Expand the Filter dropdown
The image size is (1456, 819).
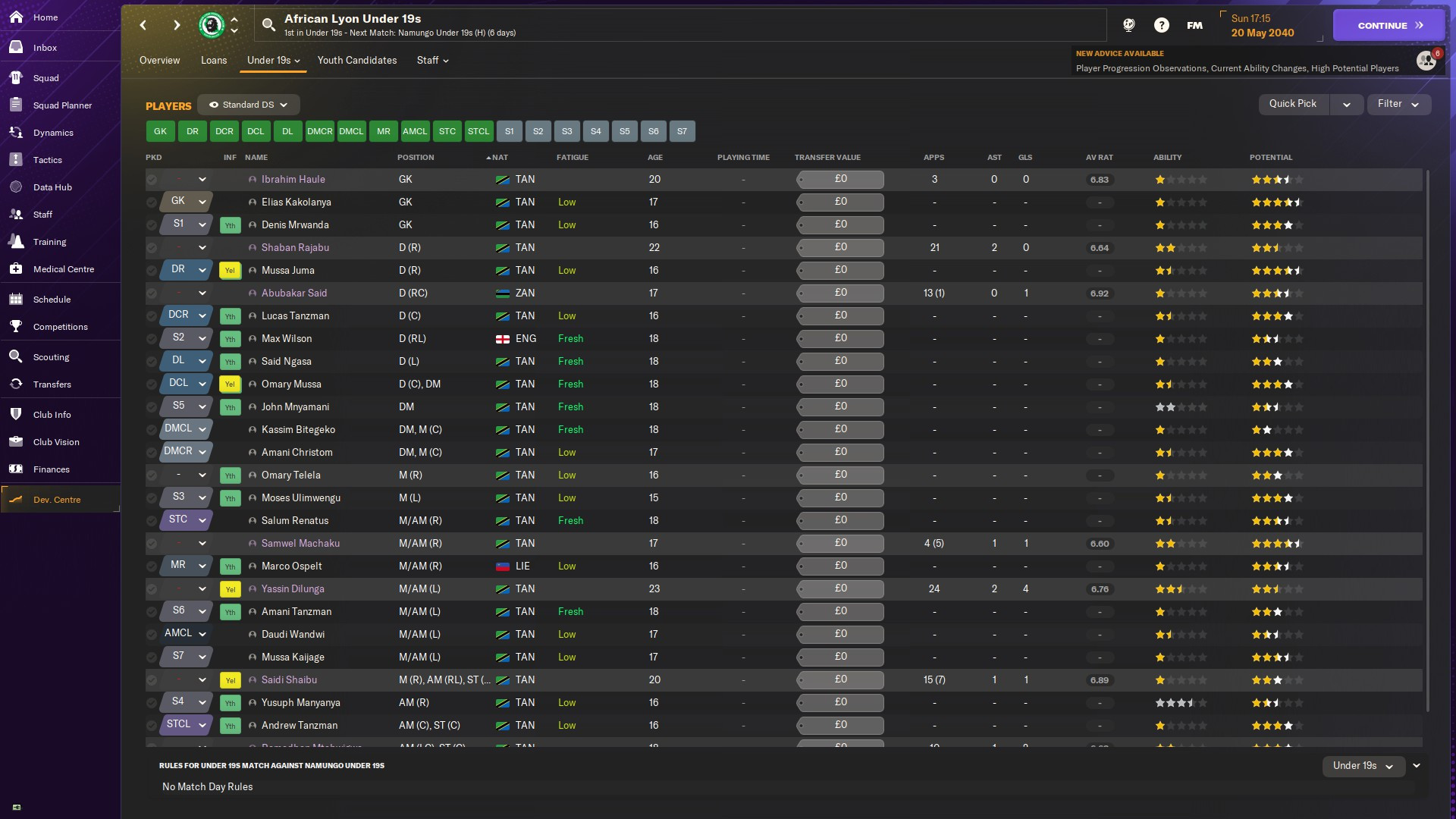(1398, 104)
